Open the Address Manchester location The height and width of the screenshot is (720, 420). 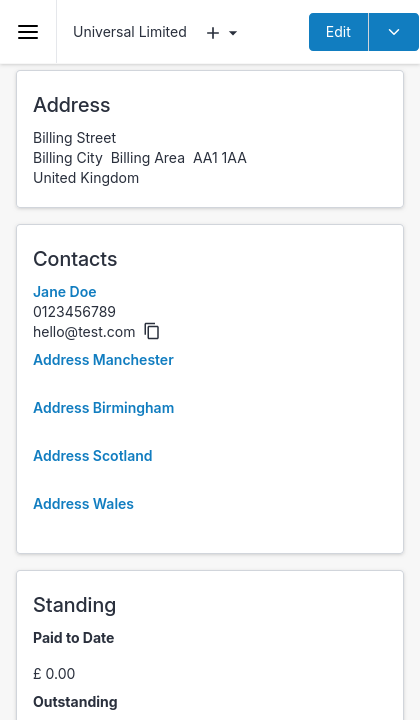(103, 360)
